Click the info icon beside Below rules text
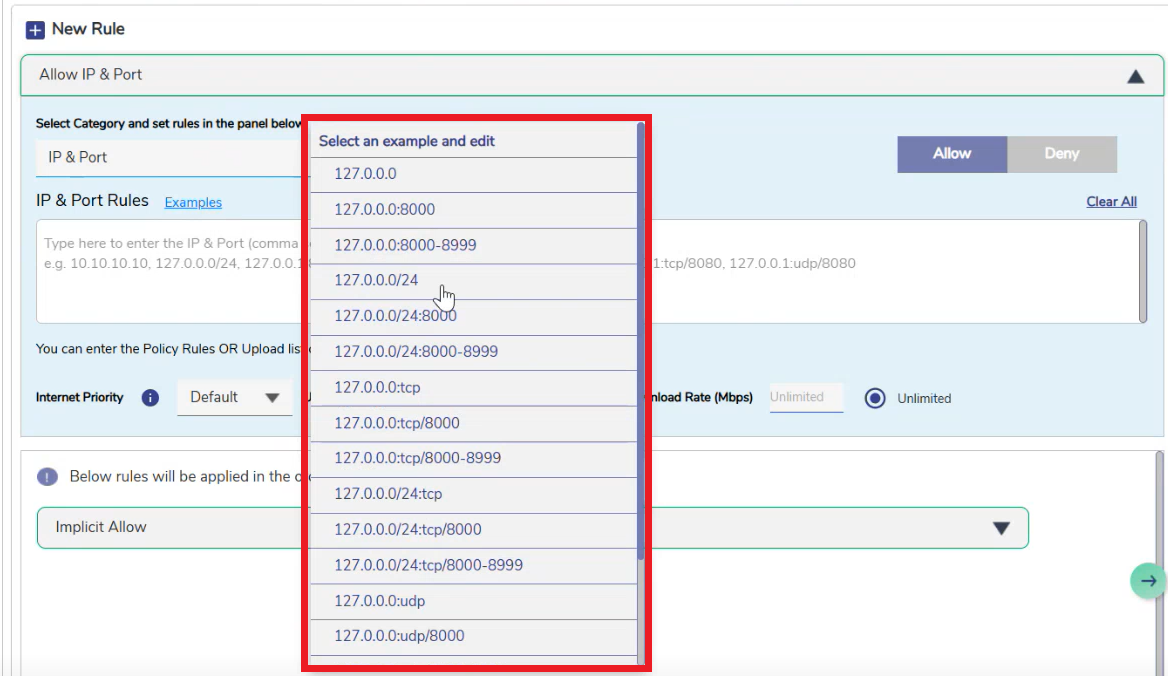The width and height of the screenshot is (1168, 676). coord(47,477)
